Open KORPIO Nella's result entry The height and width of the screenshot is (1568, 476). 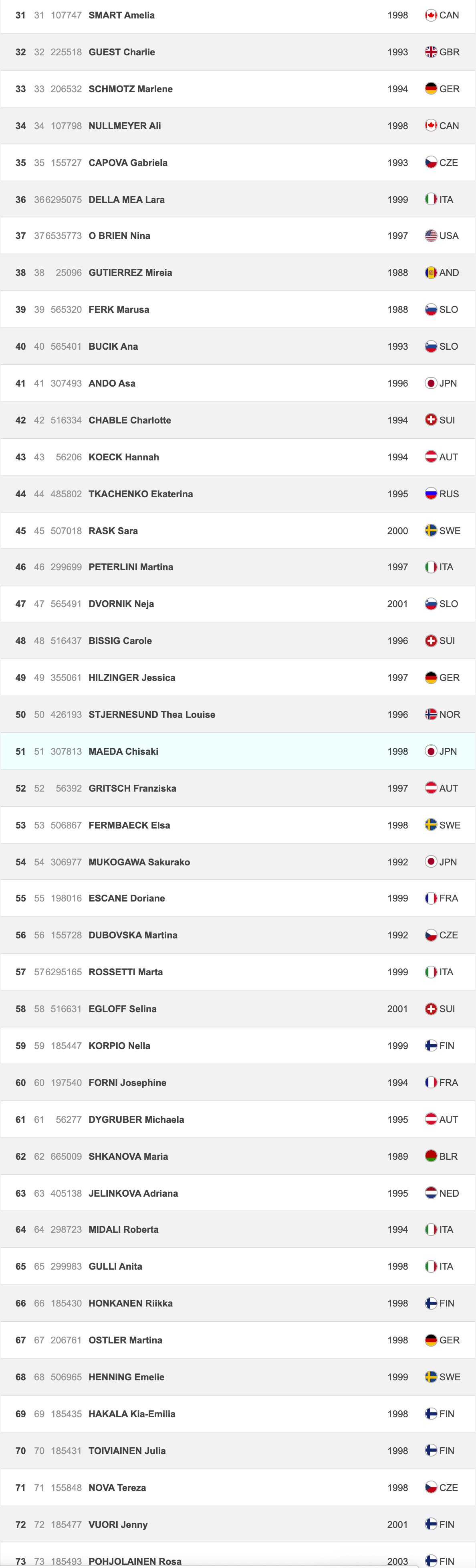(238, 1046)
